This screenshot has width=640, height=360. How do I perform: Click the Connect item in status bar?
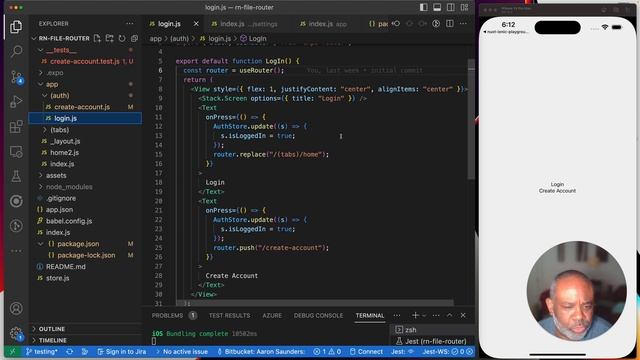367,351
